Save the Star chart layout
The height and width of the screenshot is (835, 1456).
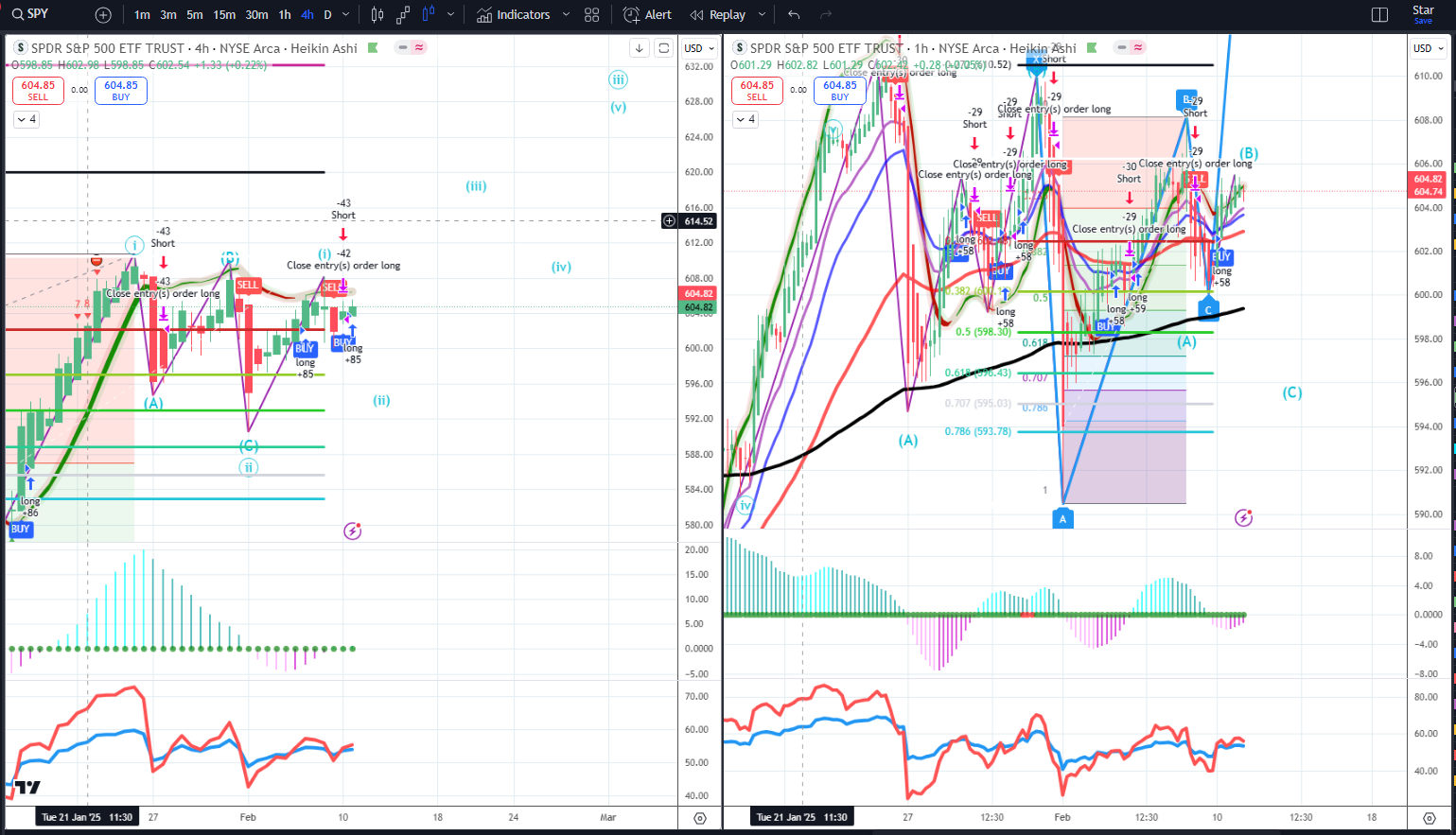(1423, 14)
